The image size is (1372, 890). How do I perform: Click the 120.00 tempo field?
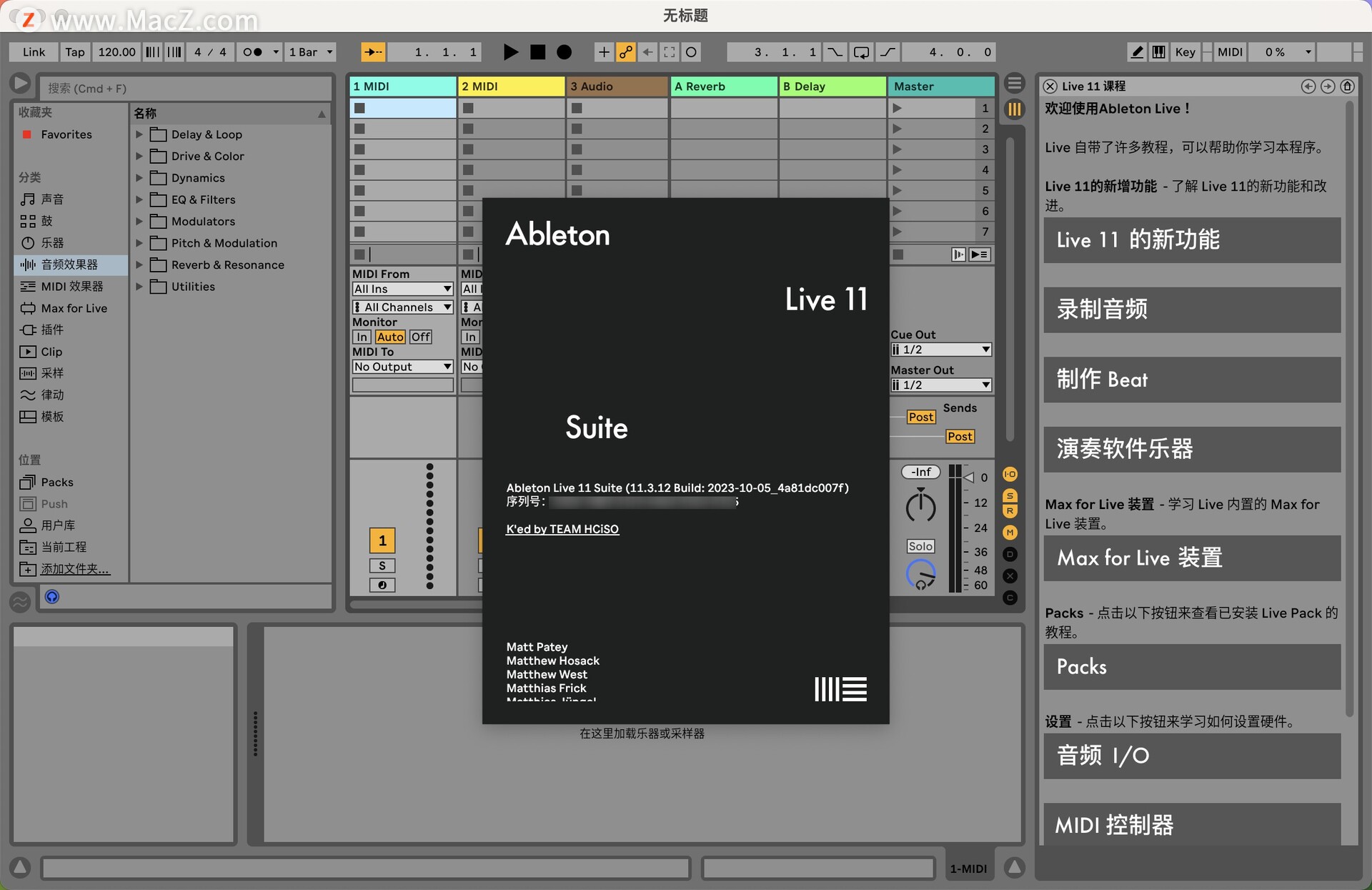[x=116, y=52]
